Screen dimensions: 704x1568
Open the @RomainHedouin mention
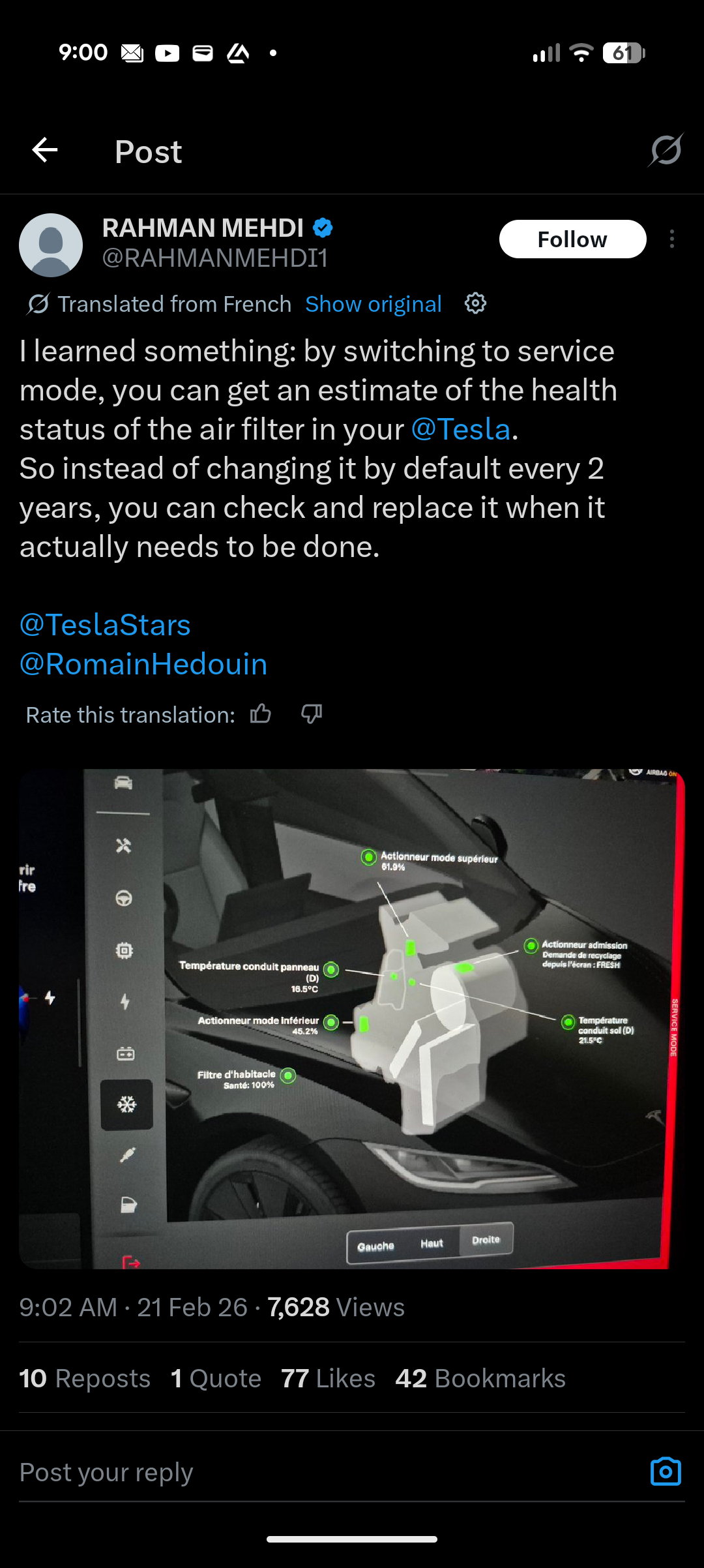(x=143, y=664)
